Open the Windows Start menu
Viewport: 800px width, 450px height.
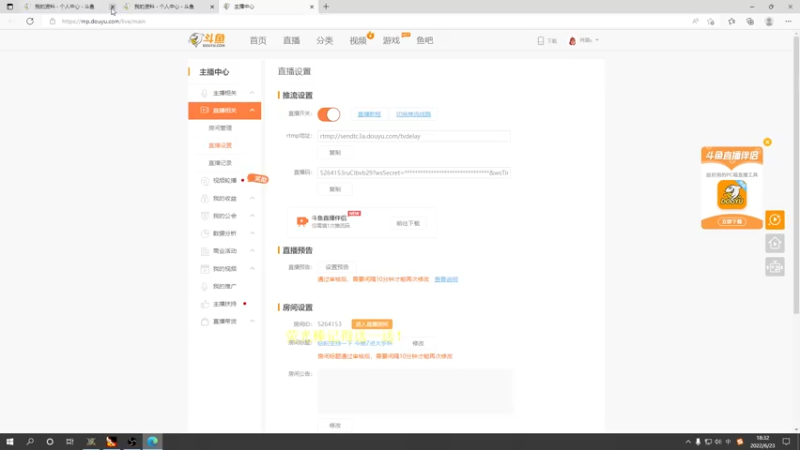tap(10, 442)
